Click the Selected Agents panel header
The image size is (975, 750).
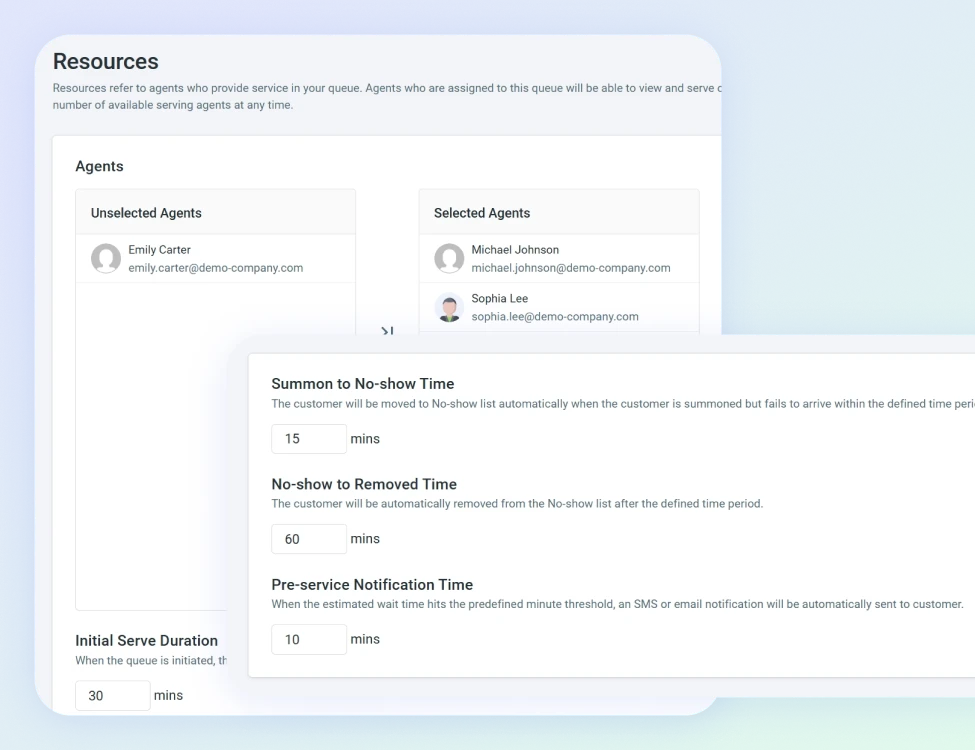[x=482, y=213]
